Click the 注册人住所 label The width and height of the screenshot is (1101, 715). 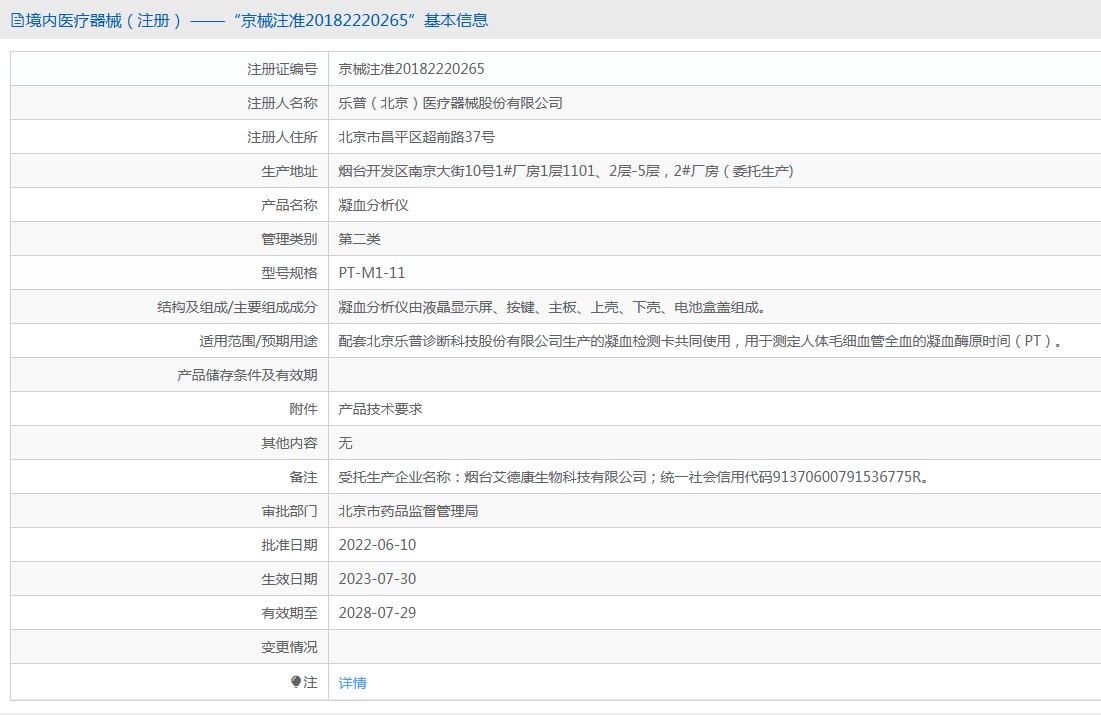[x=282, y=137]
